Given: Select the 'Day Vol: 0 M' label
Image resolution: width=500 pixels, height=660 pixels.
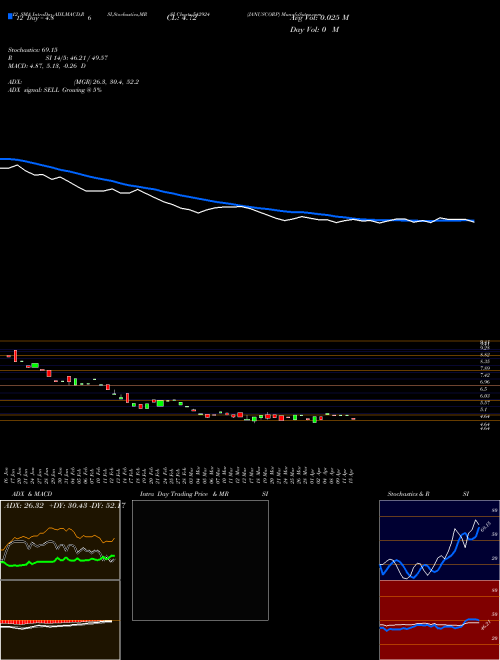Looking at the screenshot, I should [314, 29].
